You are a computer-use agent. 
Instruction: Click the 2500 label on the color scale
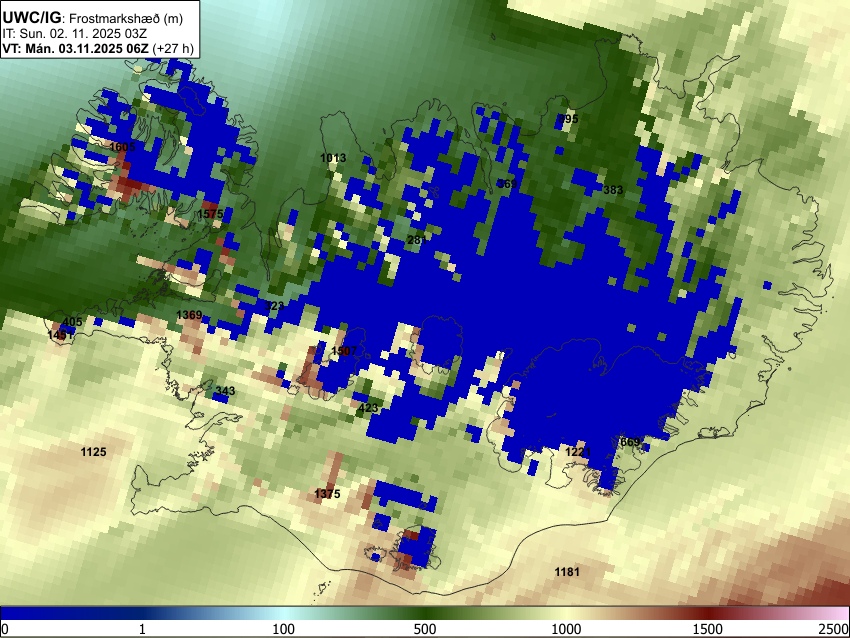pos(834,629)
